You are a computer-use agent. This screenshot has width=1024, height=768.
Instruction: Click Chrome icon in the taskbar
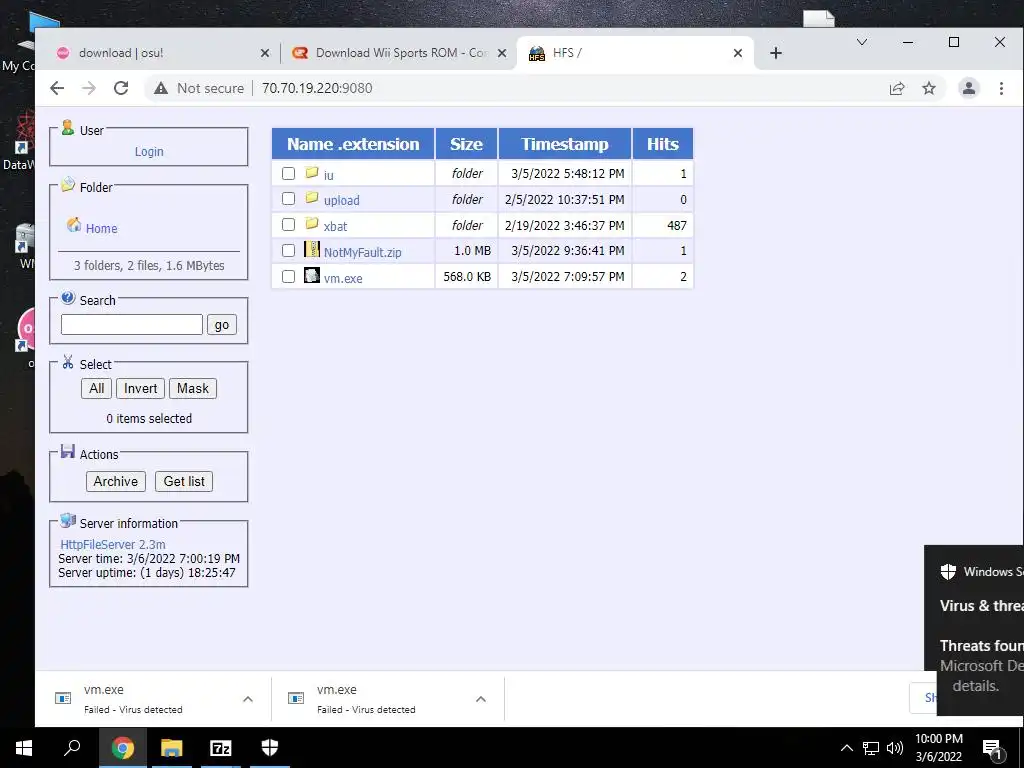[122, 748]
